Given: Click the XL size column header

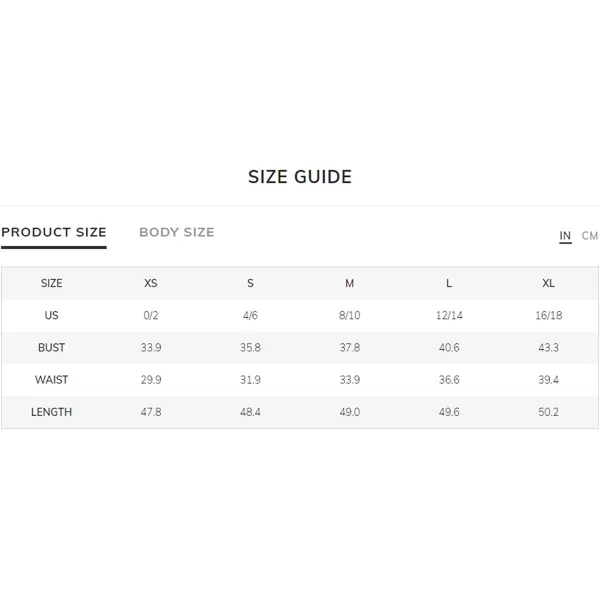Looking at the screenshot, I should (x=548, y=283).
